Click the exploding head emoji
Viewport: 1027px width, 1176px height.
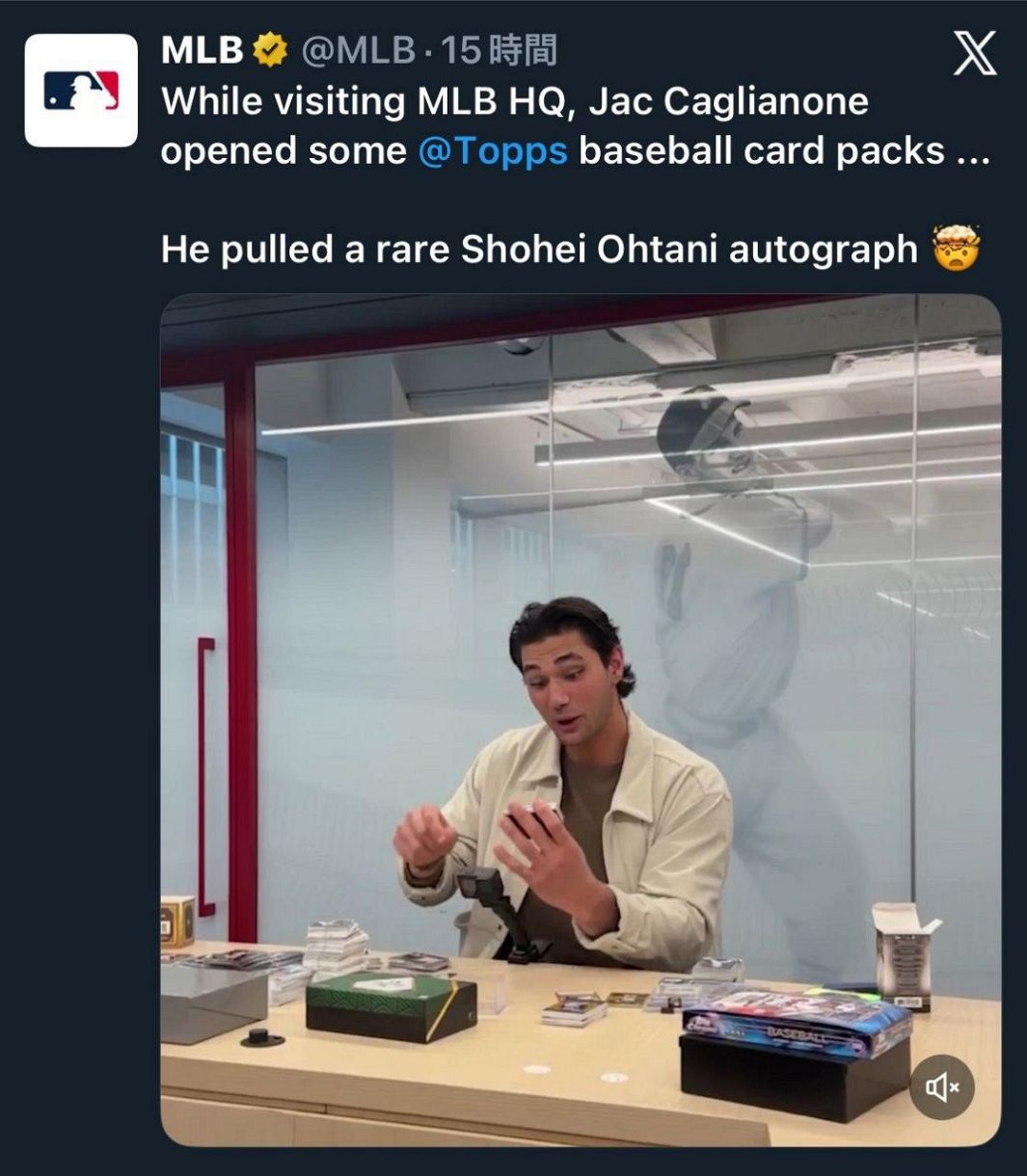pyautogui.click(x=956, y=249)
